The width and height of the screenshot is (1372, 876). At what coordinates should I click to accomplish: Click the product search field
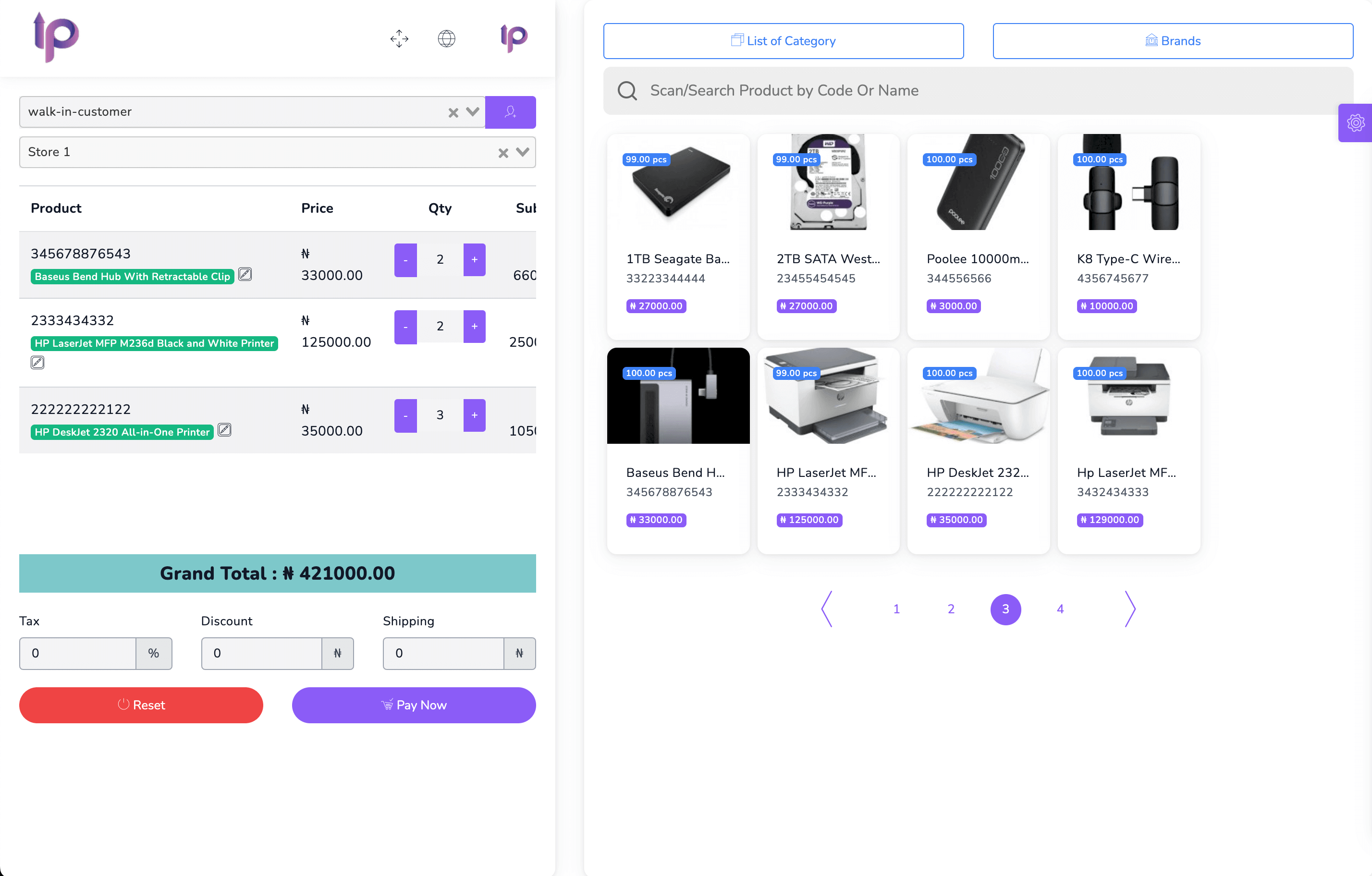pos(978,91)
